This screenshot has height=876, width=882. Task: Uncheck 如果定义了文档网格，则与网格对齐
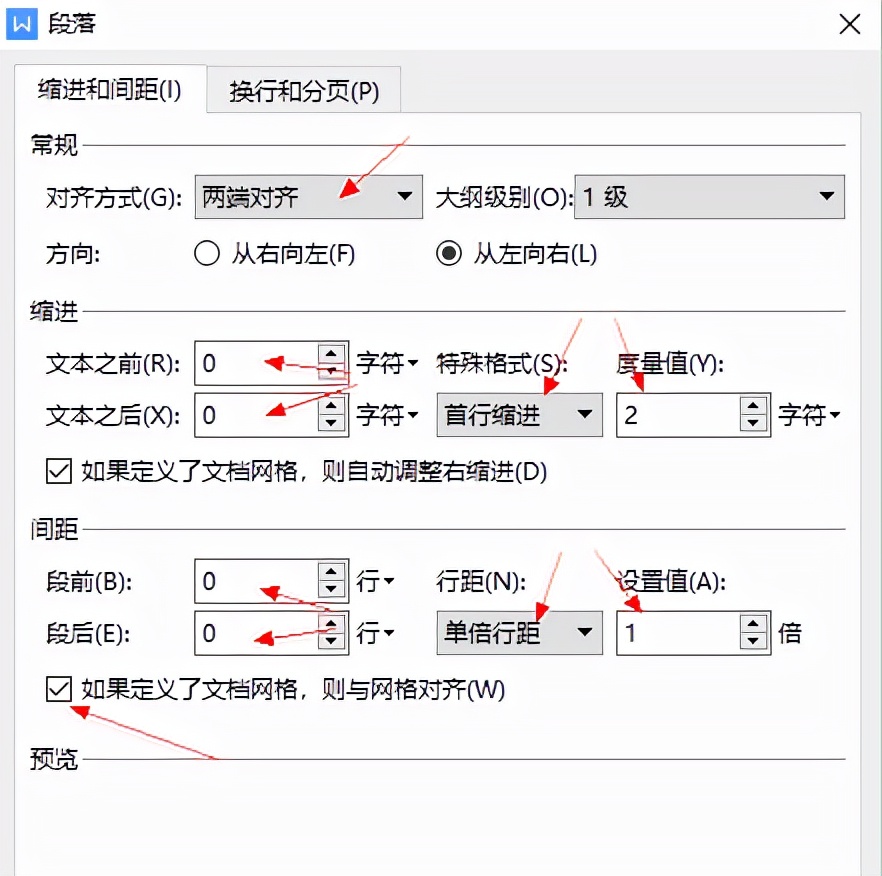pos(58,690)
